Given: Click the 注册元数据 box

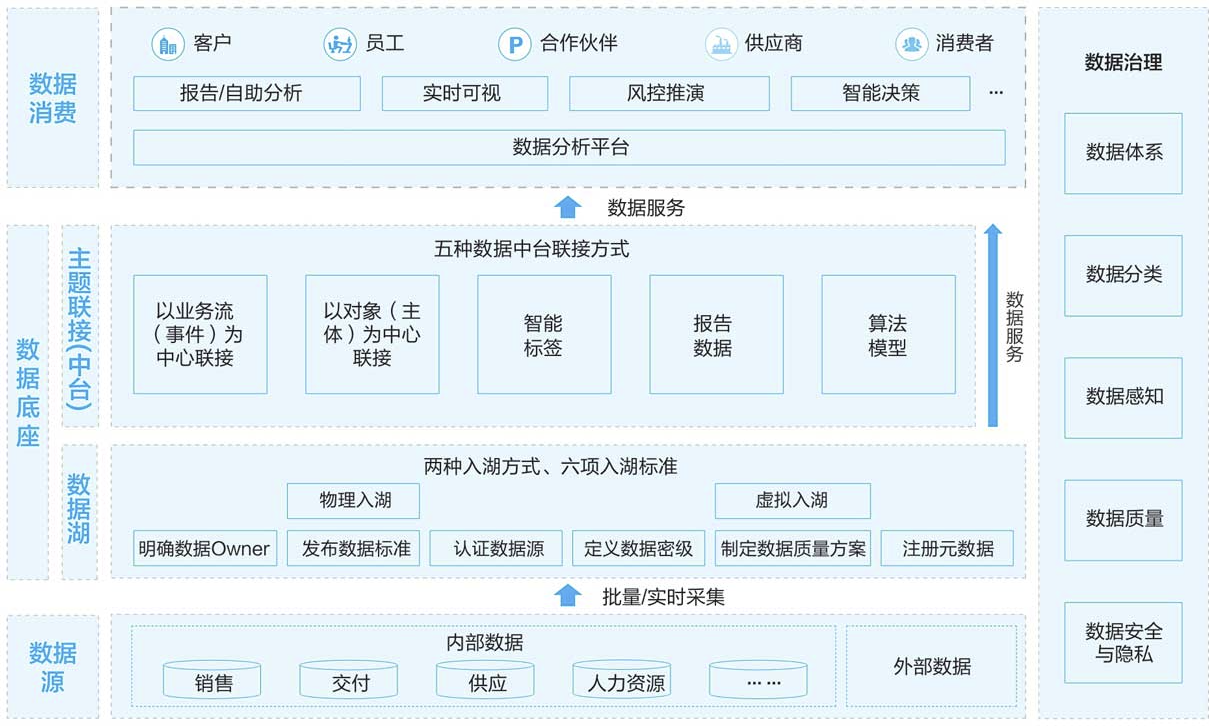Looking at the screenshot, I should pos(947,548).
